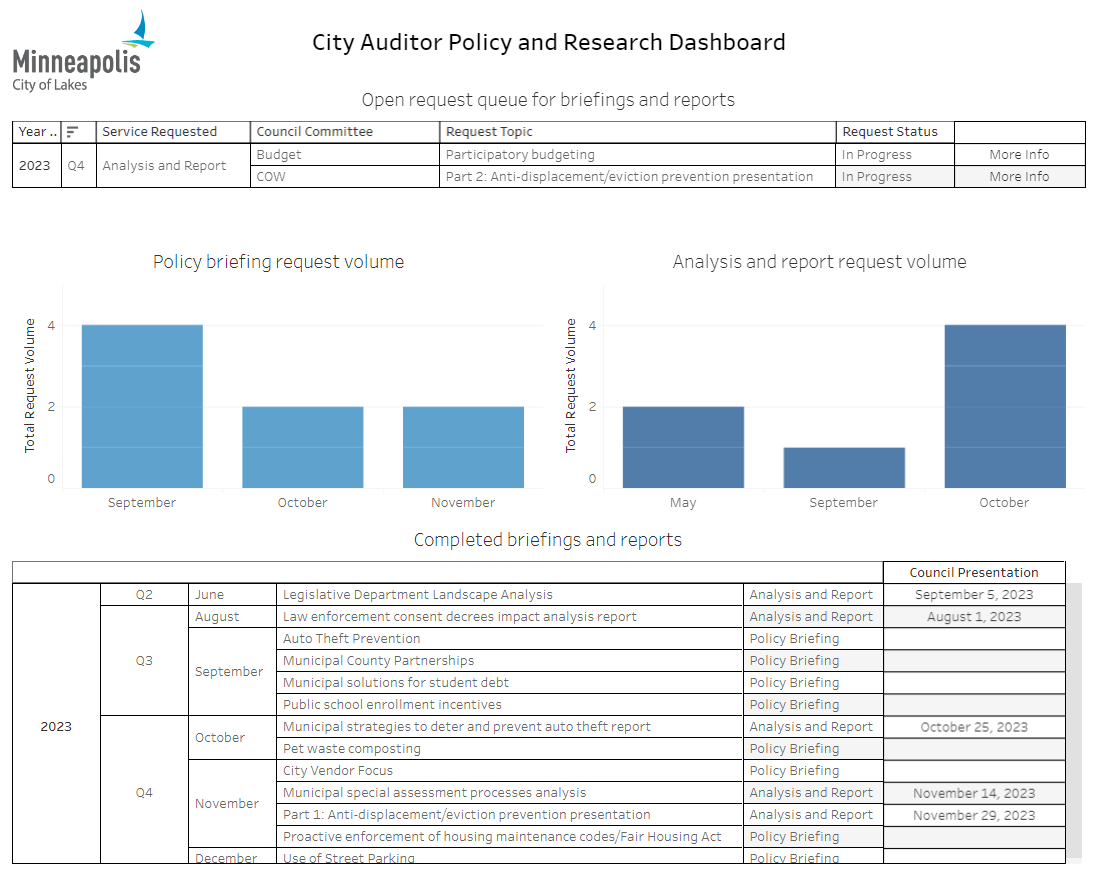Click In Progress status for Participatory budgeting
1096x870 pixels.
(895, 154)
